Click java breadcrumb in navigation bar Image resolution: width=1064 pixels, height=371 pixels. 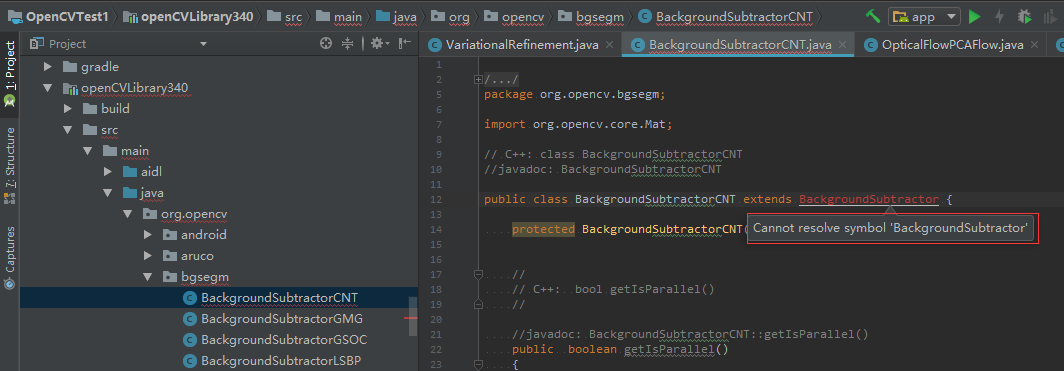(x=396, y=17)
